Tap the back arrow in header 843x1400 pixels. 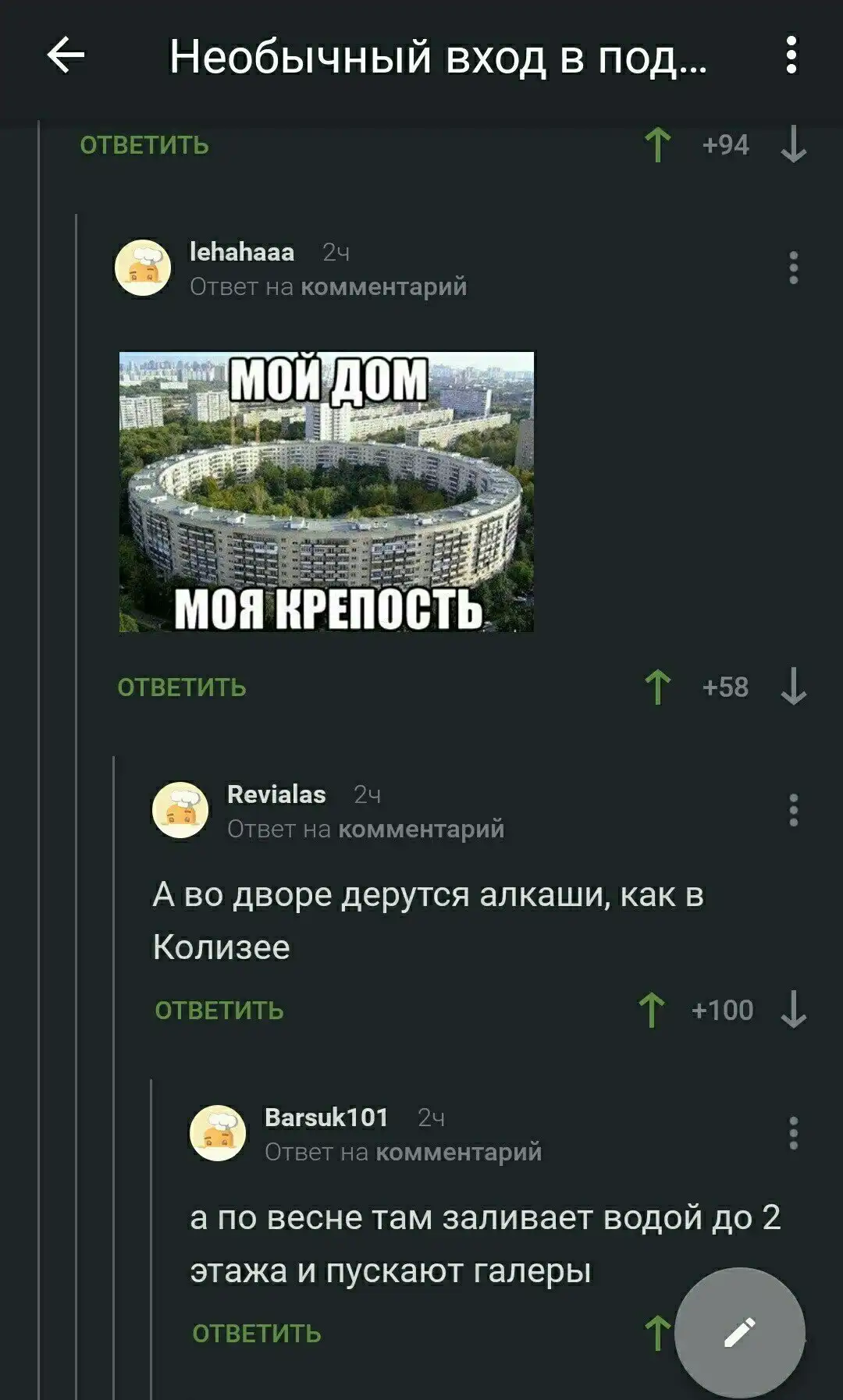(66, 55)
